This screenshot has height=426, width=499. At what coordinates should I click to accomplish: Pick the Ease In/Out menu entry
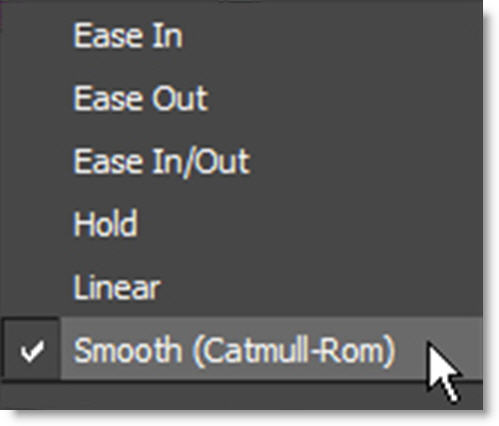point(241,161)
